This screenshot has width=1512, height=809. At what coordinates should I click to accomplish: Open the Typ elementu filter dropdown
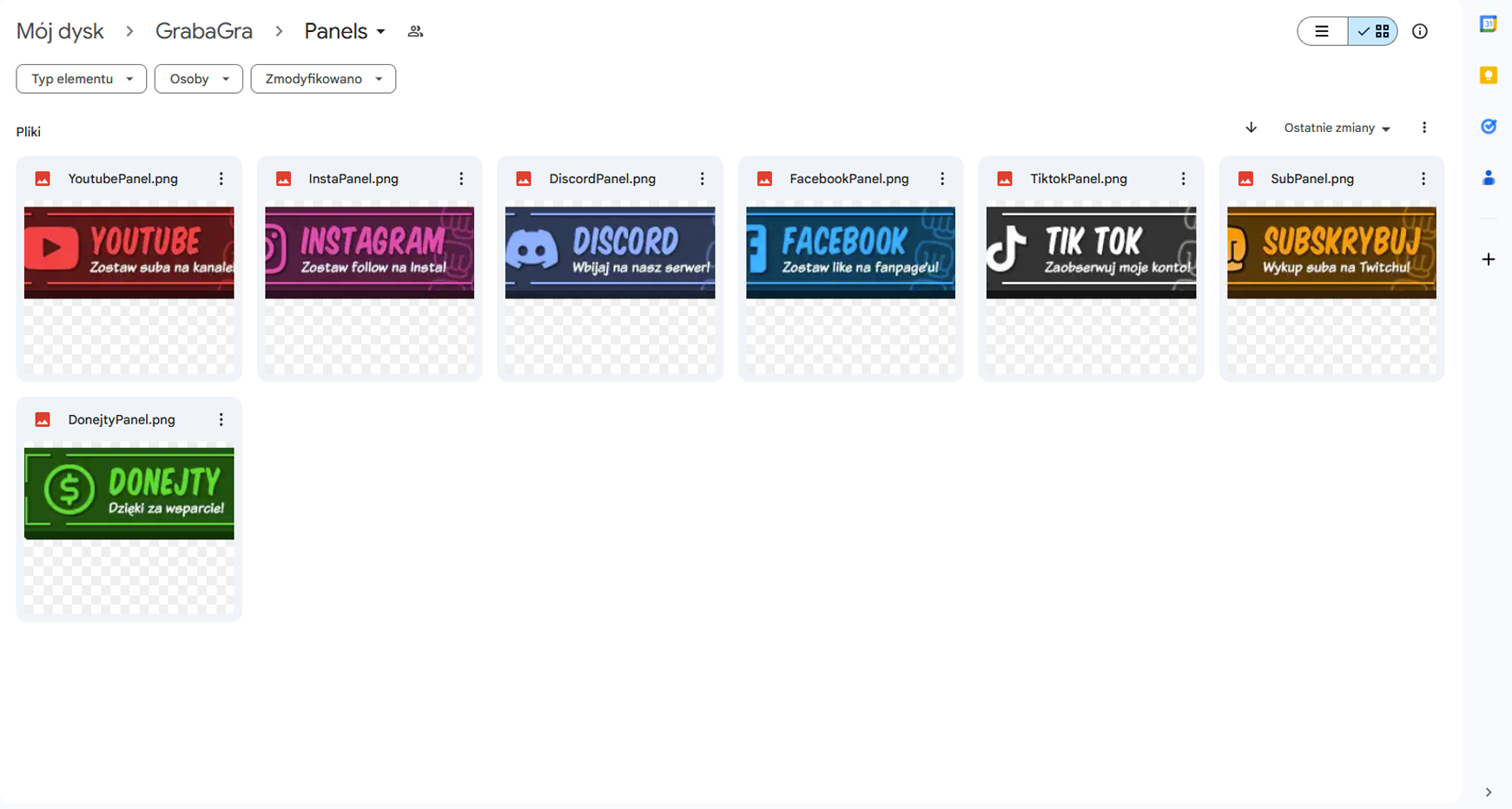81,78
